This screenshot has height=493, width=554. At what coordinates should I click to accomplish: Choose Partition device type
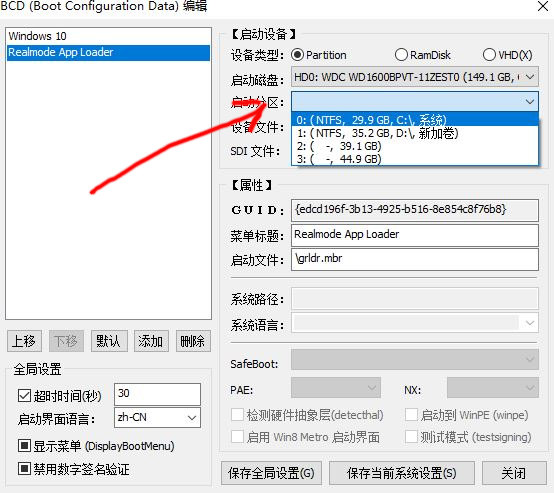[x=297, y=55]
